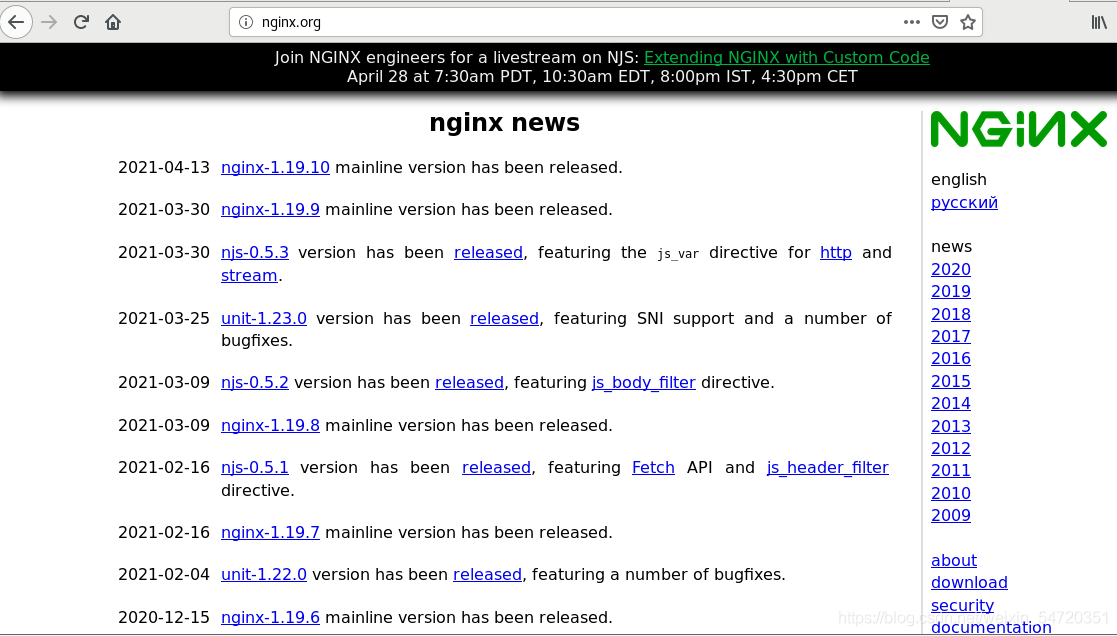1117x636 pixels.
Task: View 2019 news archive
Action: point(951,291)
